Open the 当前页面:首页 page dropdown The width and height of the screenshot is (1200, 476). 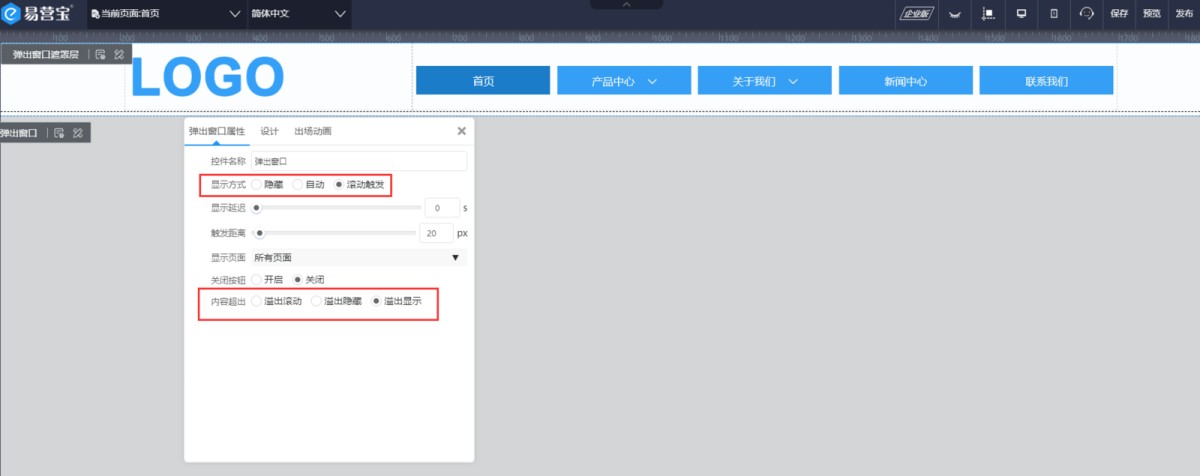167,14
